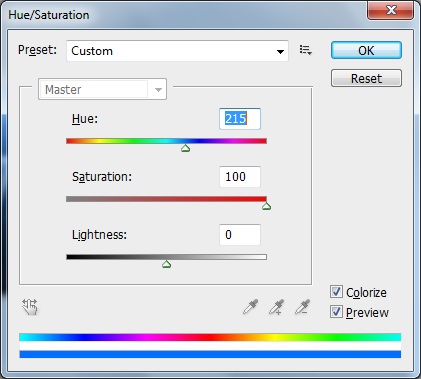Click the Saturation label text
Viewport: 421px width, 379px height.
click(x=102, y=177)
